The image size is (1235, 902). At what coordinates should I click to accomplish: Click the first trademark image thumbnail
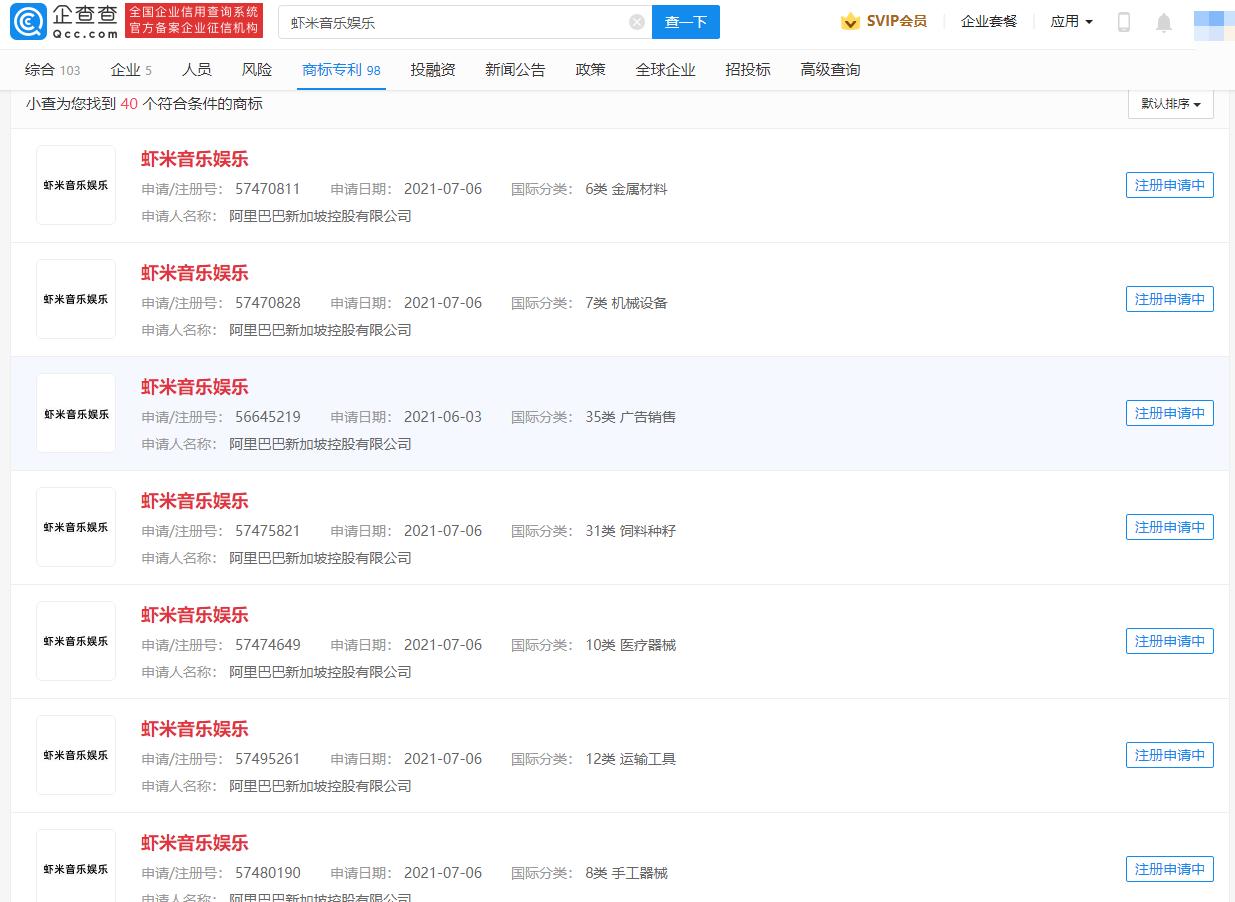(75, 184)
